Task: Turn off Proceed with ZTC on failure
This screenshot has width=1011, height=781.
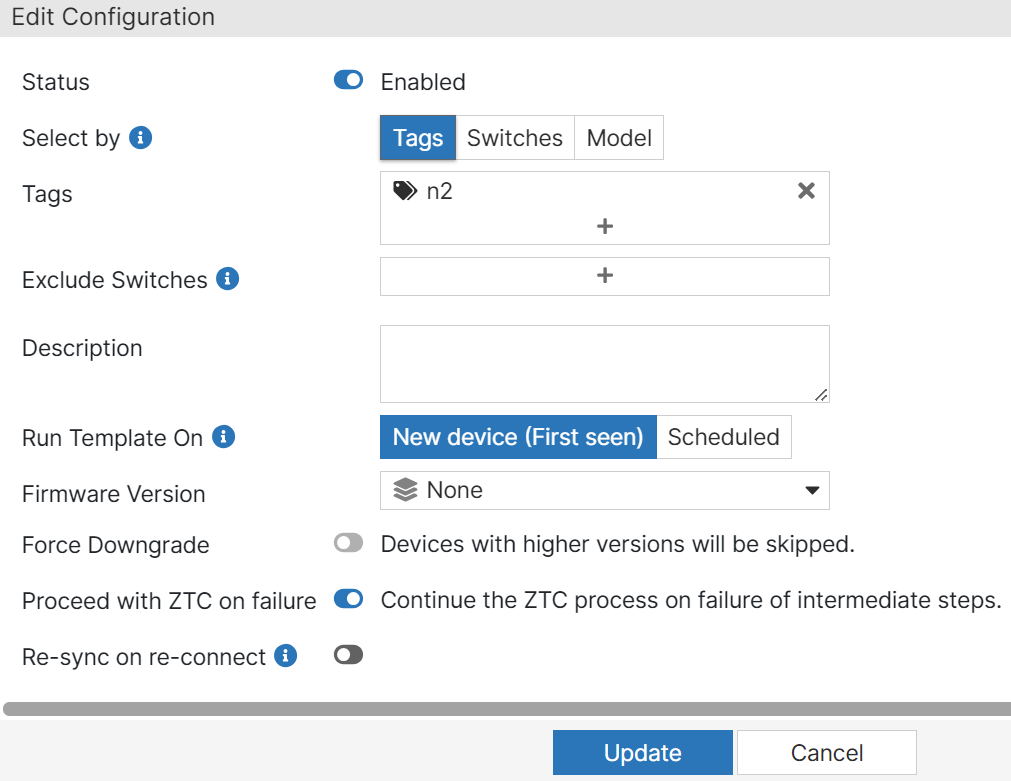Action: click(x=348, y=600)
